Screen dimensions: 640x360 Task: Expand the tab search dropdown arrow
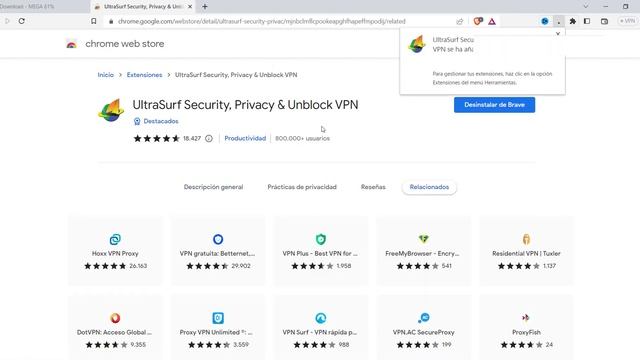pyautogui.click(x=586, y=7)
